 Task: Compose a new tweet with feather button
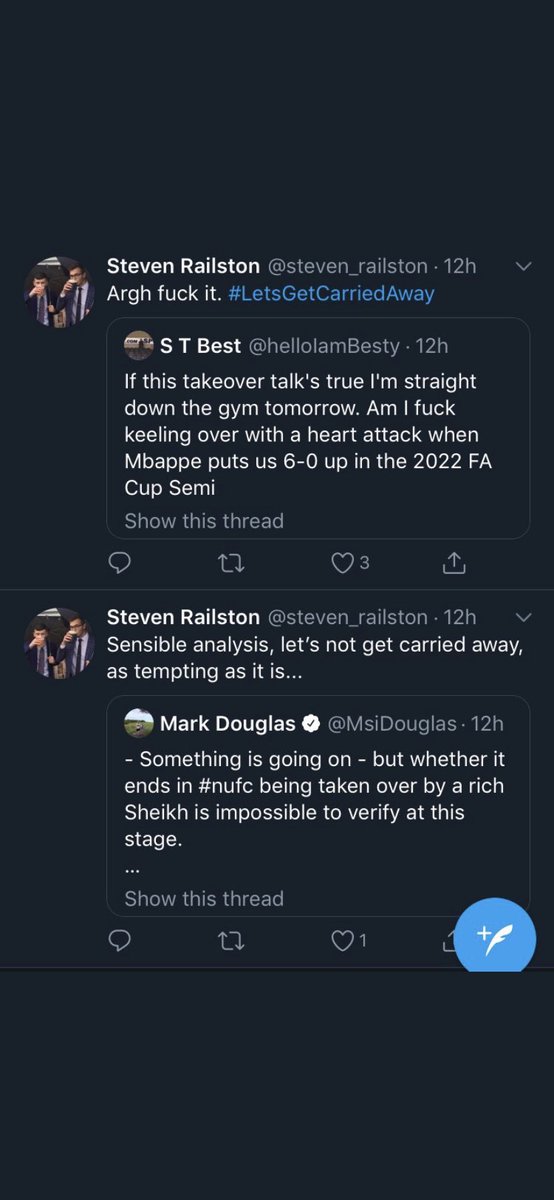(x=495, y=938)
